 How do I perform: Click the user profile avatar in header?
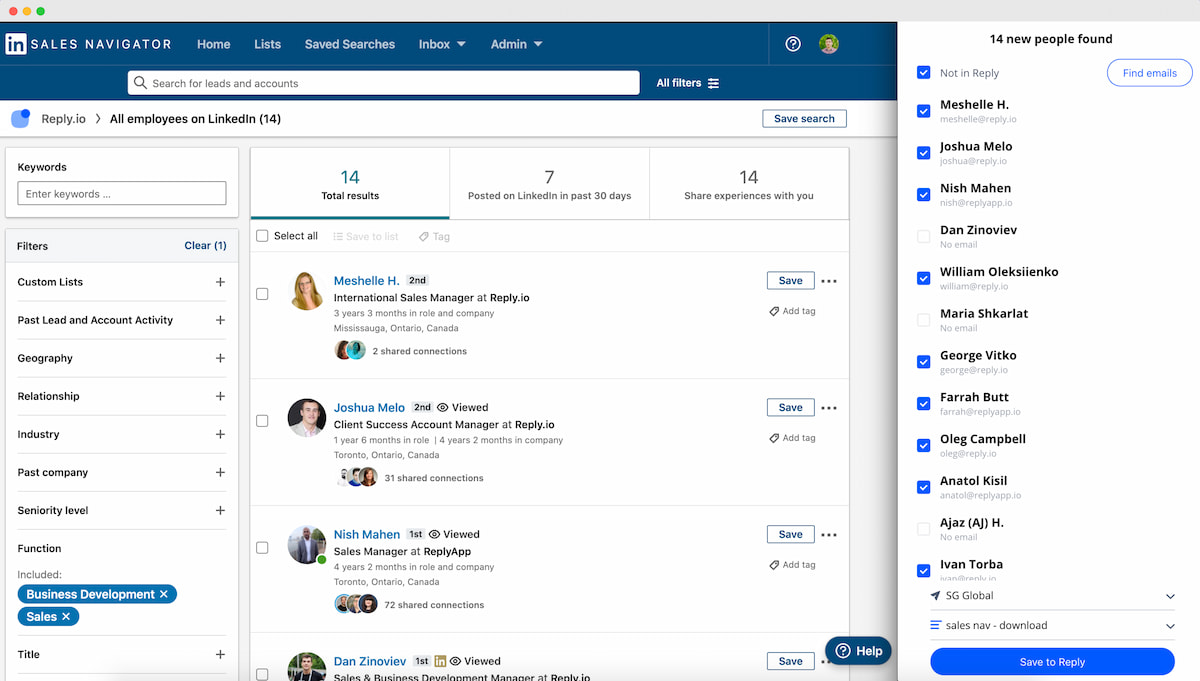click(x=829, y=44)
